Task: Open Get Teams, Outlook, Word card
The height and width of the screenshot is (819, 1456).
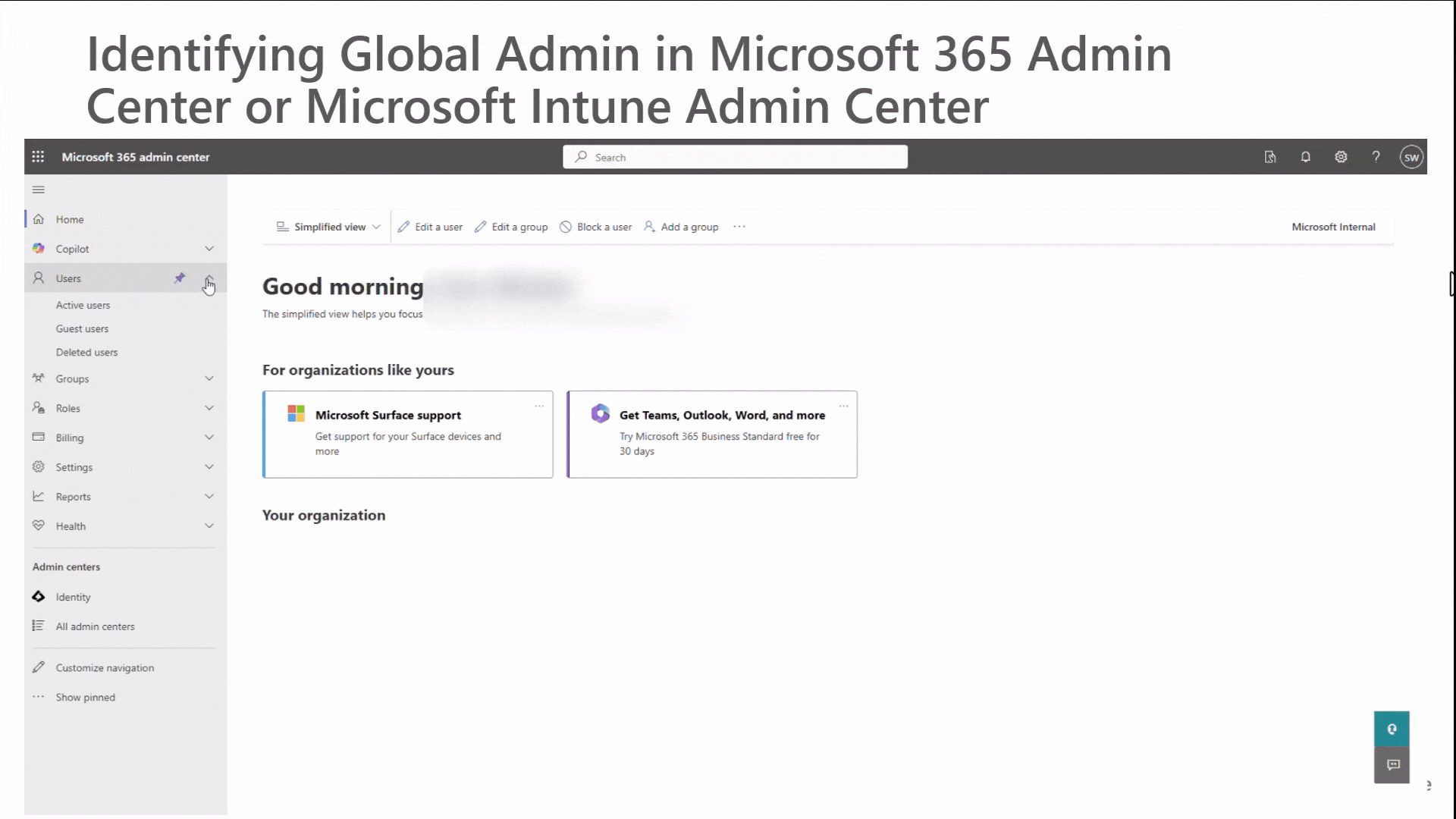Action: click(x=712, y=435)
